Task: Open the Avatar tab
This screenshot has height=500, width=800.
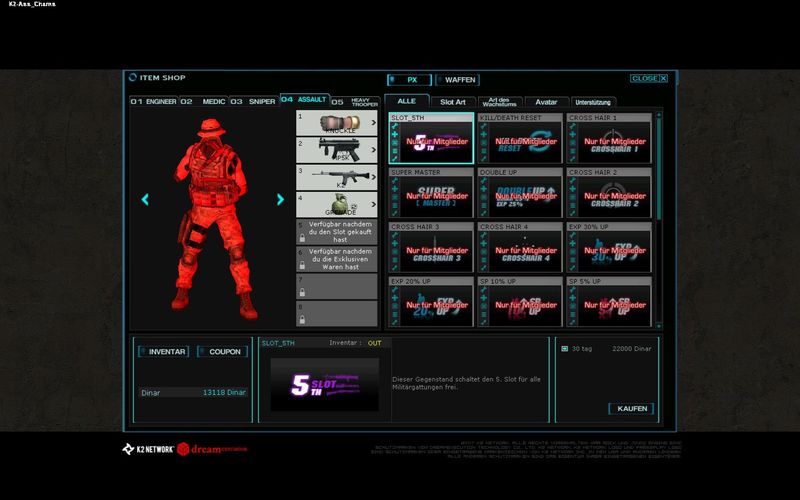Action: point(546,102)
